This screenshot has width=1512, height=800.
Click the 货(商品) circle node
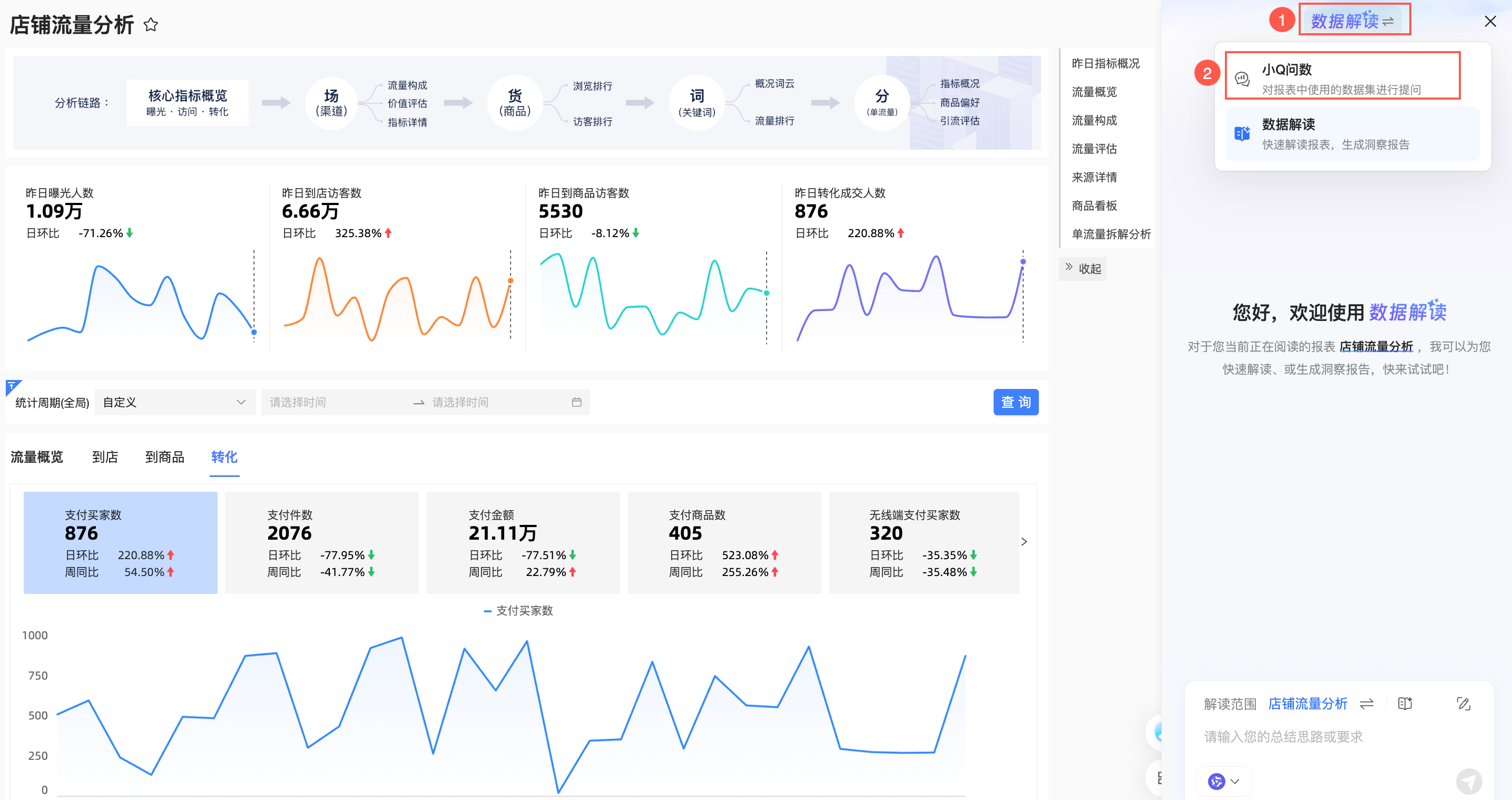[515, 103]
